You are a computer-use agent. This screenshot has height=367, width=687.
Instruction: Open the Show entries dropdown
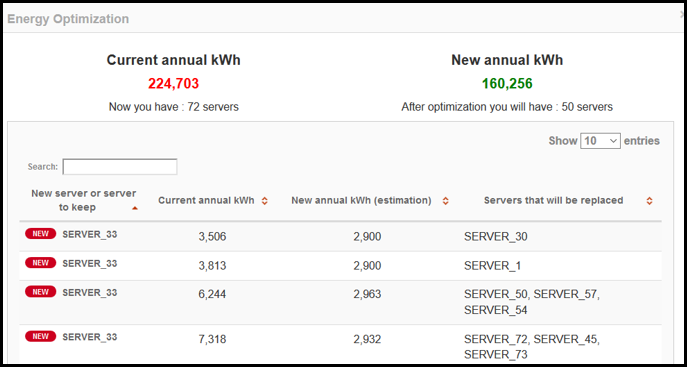tap(600, 141)
